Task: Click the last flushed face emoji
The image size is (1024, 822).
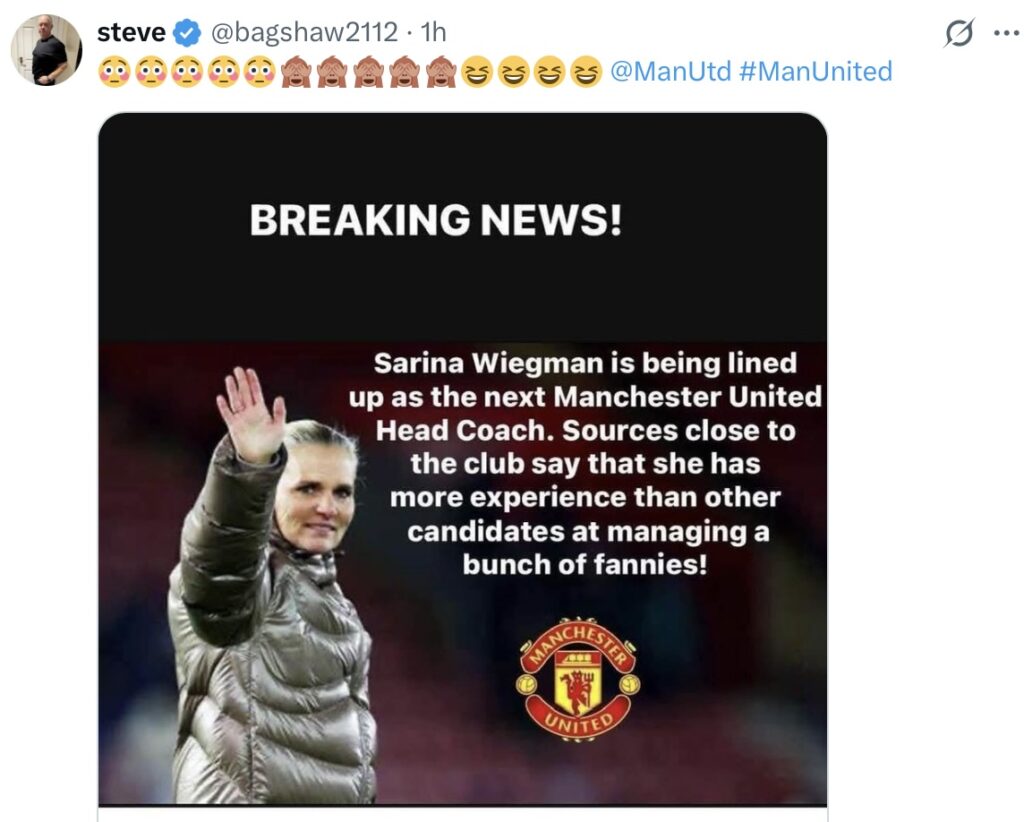Action: pyautogui.click(x=259, y=72)
